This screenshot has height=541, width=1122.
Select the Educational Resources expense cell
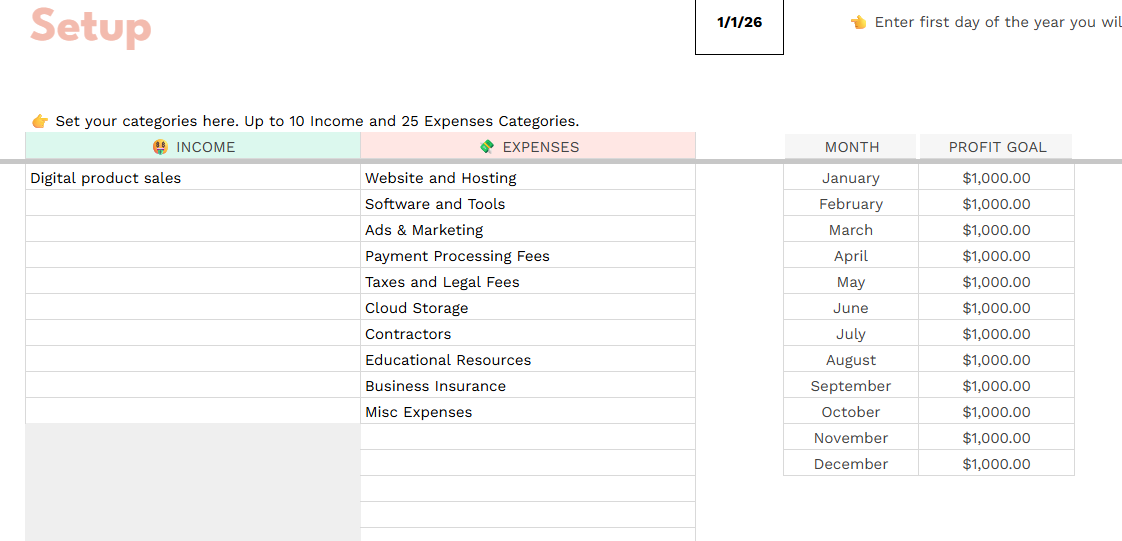(x=528, y=359)
